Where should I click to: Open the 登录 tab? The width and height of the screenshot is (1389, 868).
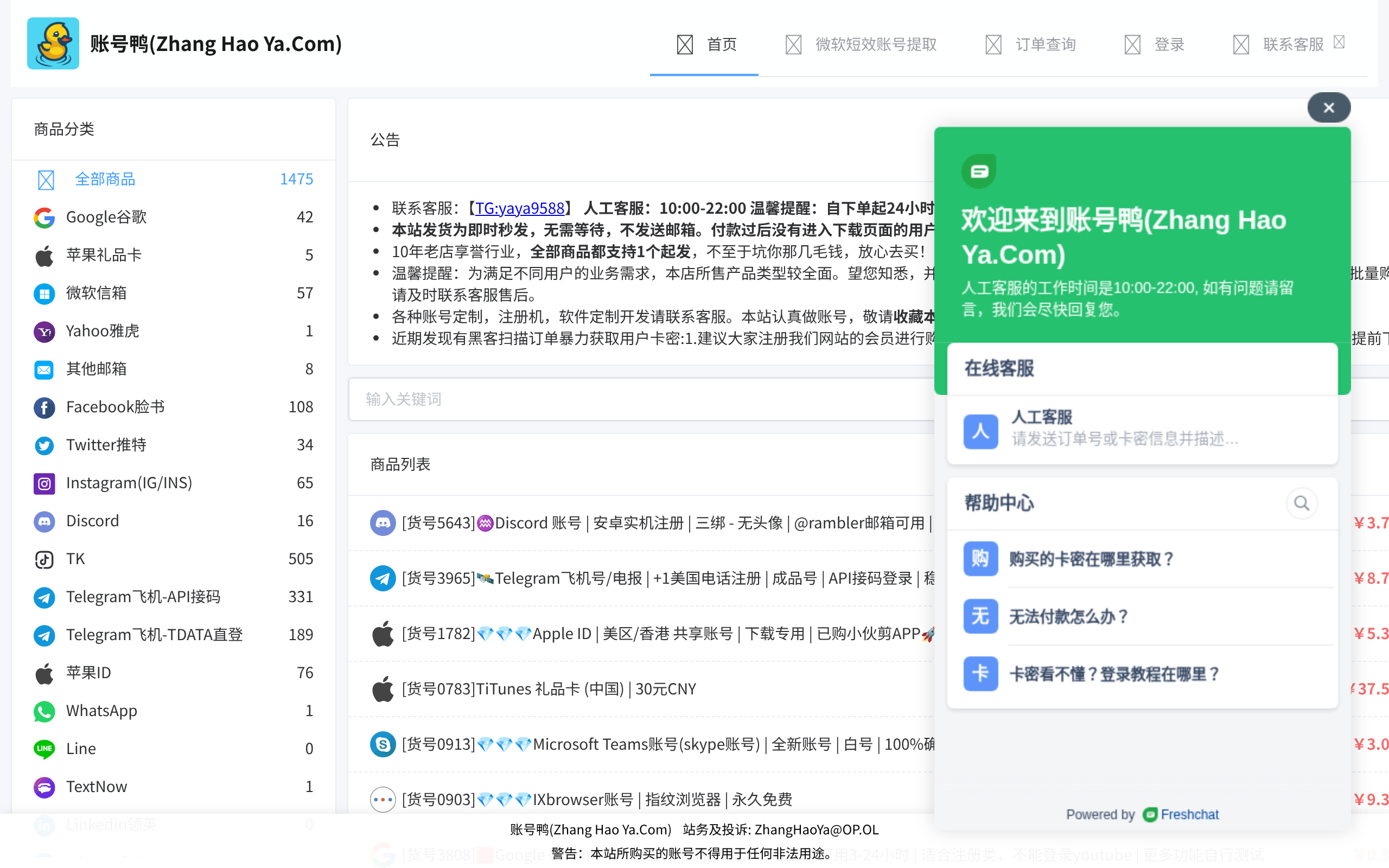tap(1154, 44)
